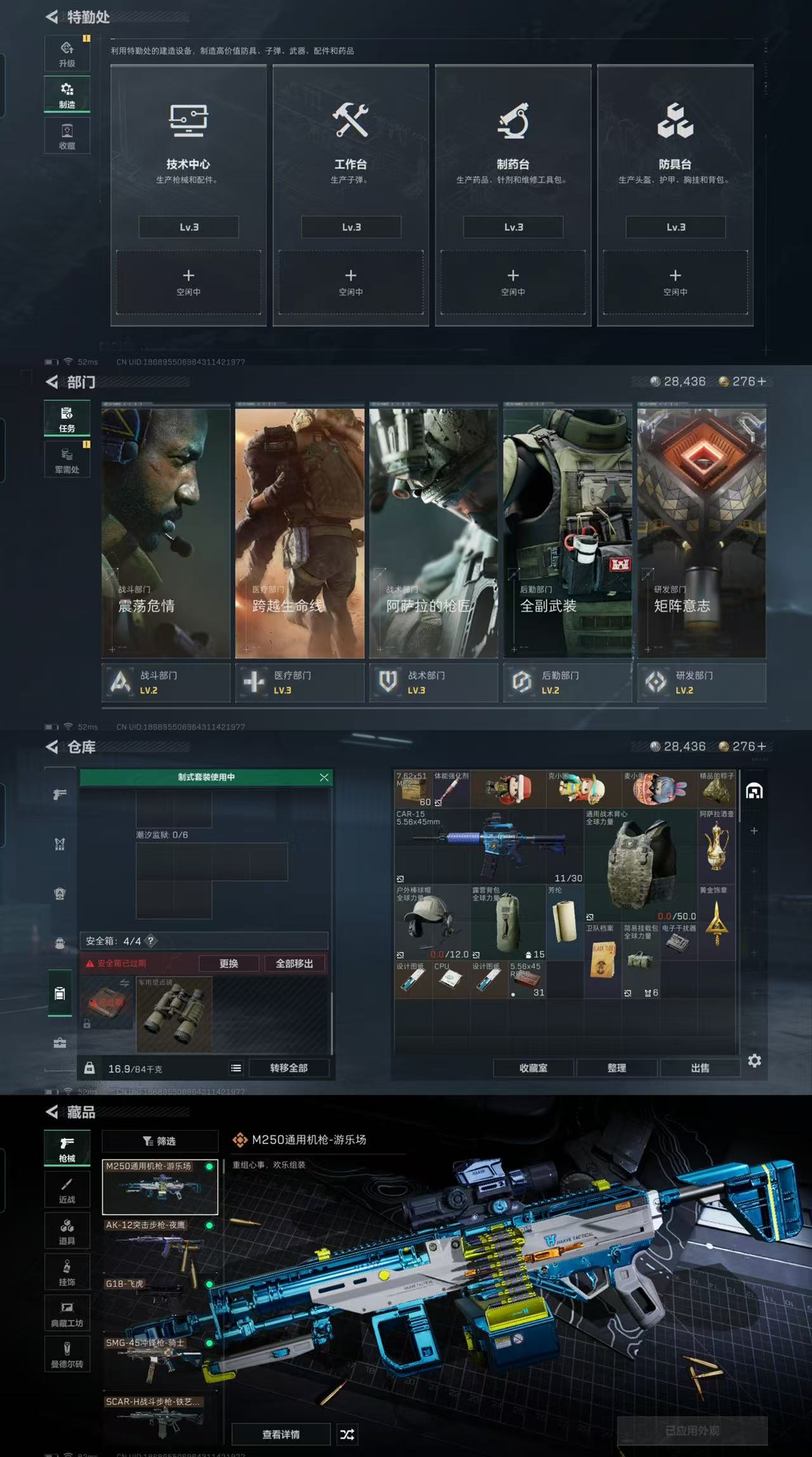Add a production job to 技术中心 idle slot
Viewport: 812px width, 1457px height.
[188, 282]
